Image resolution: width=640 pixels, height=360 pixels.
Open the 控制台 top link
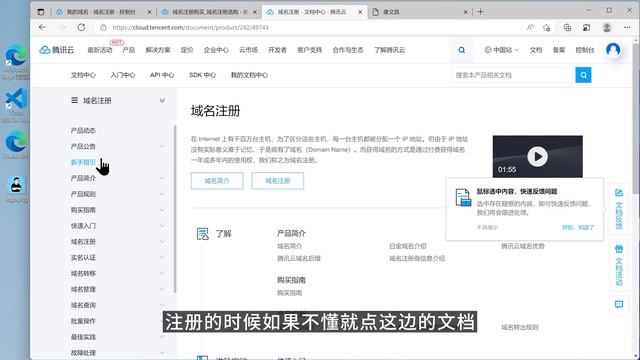[x=584, y=50]
